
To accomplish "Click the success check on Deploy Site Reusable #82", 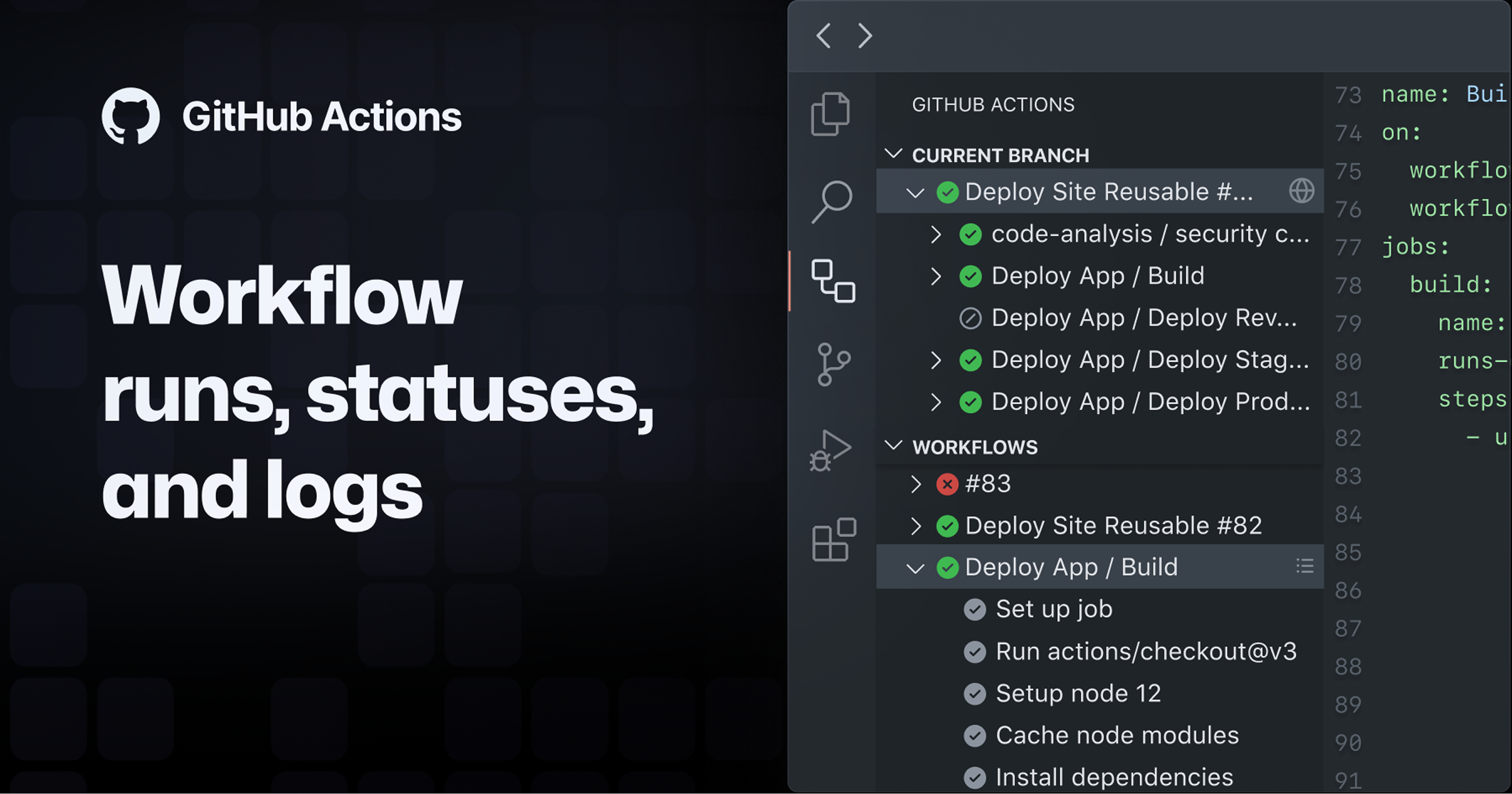I will pos(947,526).
